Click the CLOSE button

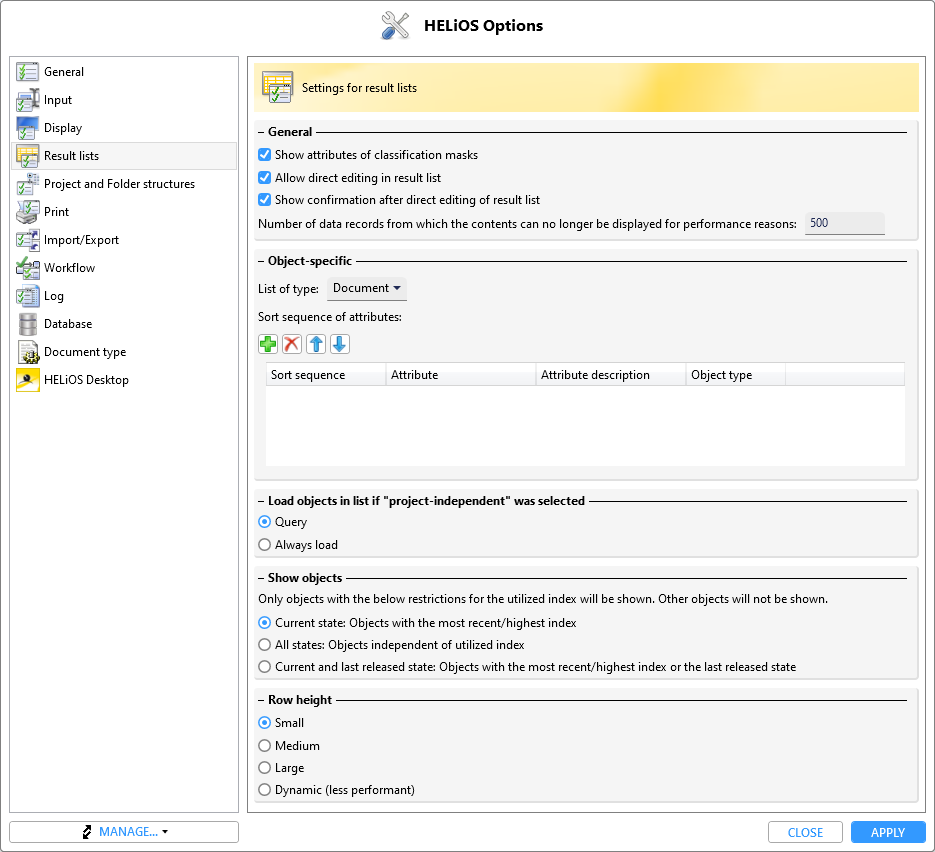coord(805,832)
